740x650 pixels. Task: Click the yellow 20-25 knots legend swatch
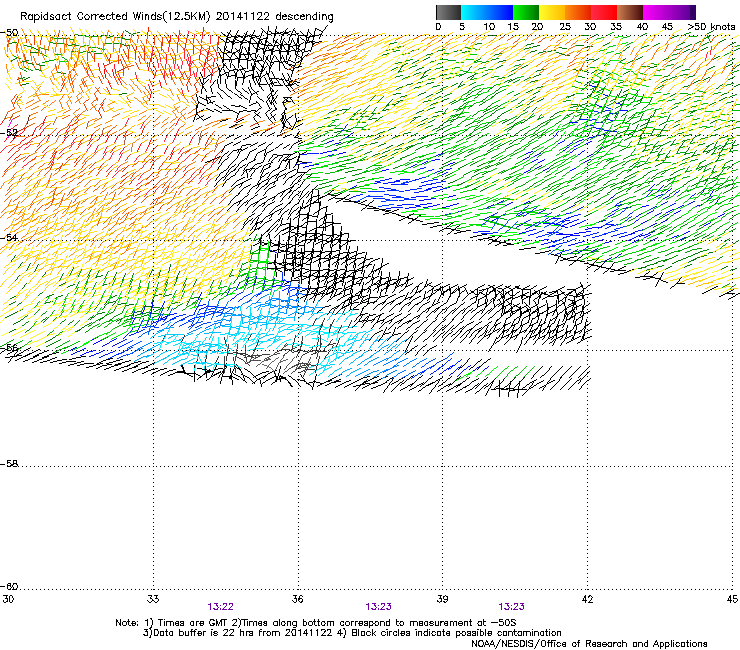click(552, 12)
